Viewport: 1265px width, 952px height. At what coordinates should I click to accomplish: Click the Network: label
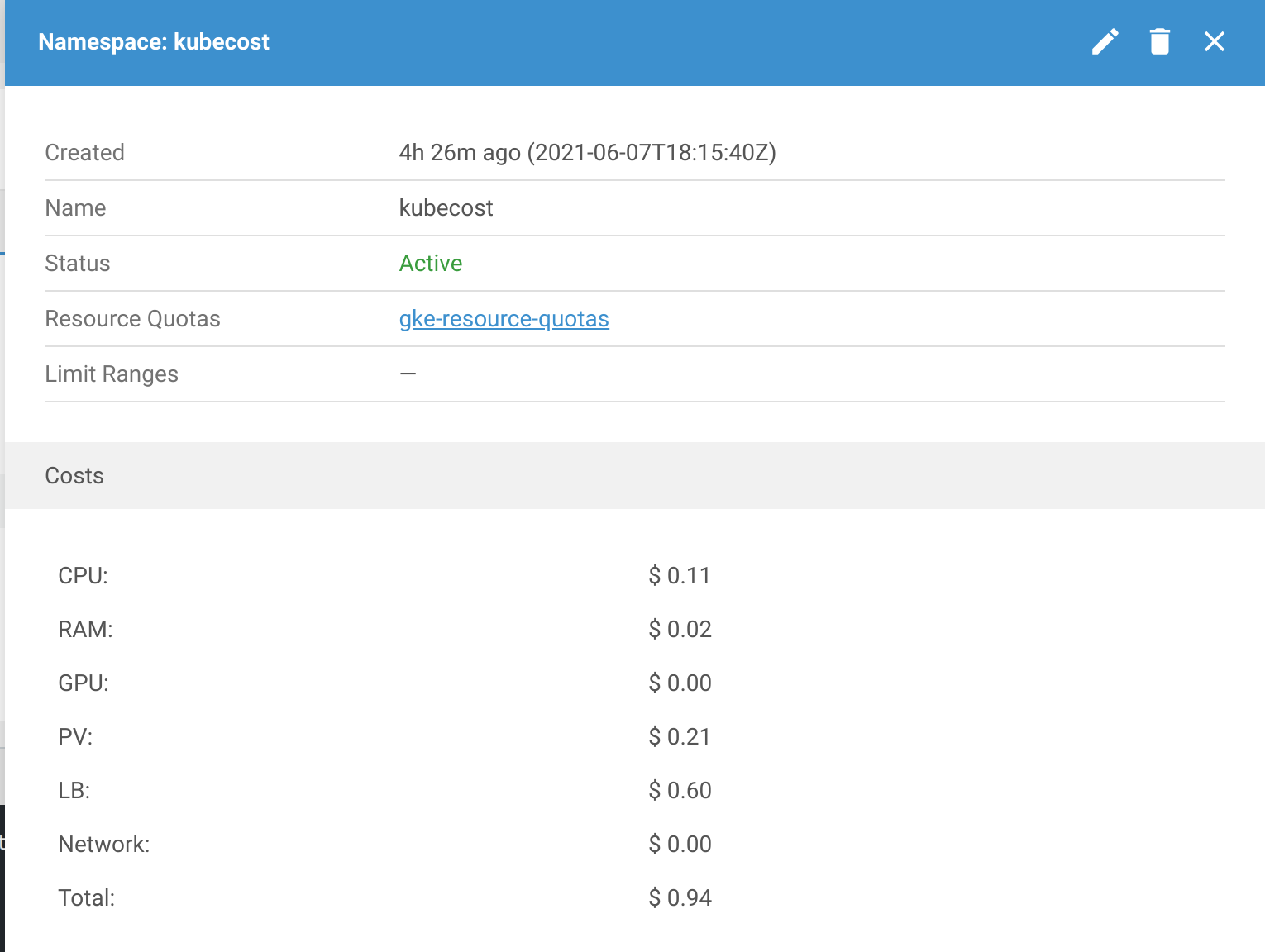coord(104,845)
